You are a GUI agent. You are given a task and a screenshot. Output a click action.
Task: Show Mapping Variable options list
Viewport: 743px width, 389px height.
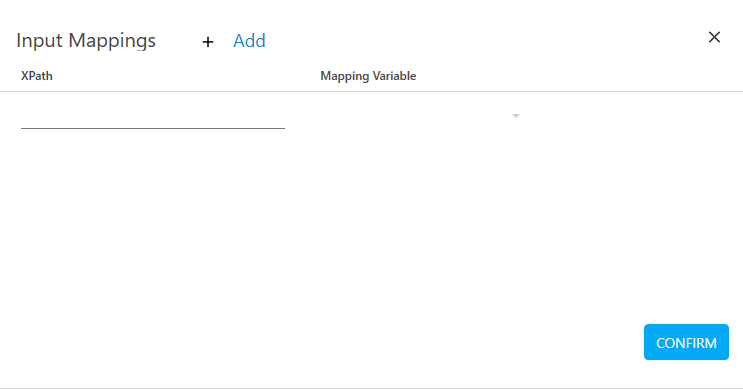pyautogui.click(x=421, y=116)
